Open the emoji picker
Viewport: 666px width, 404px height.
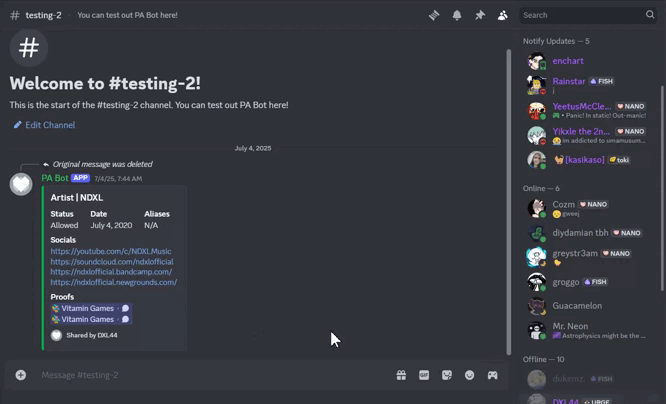click(470, 375)
